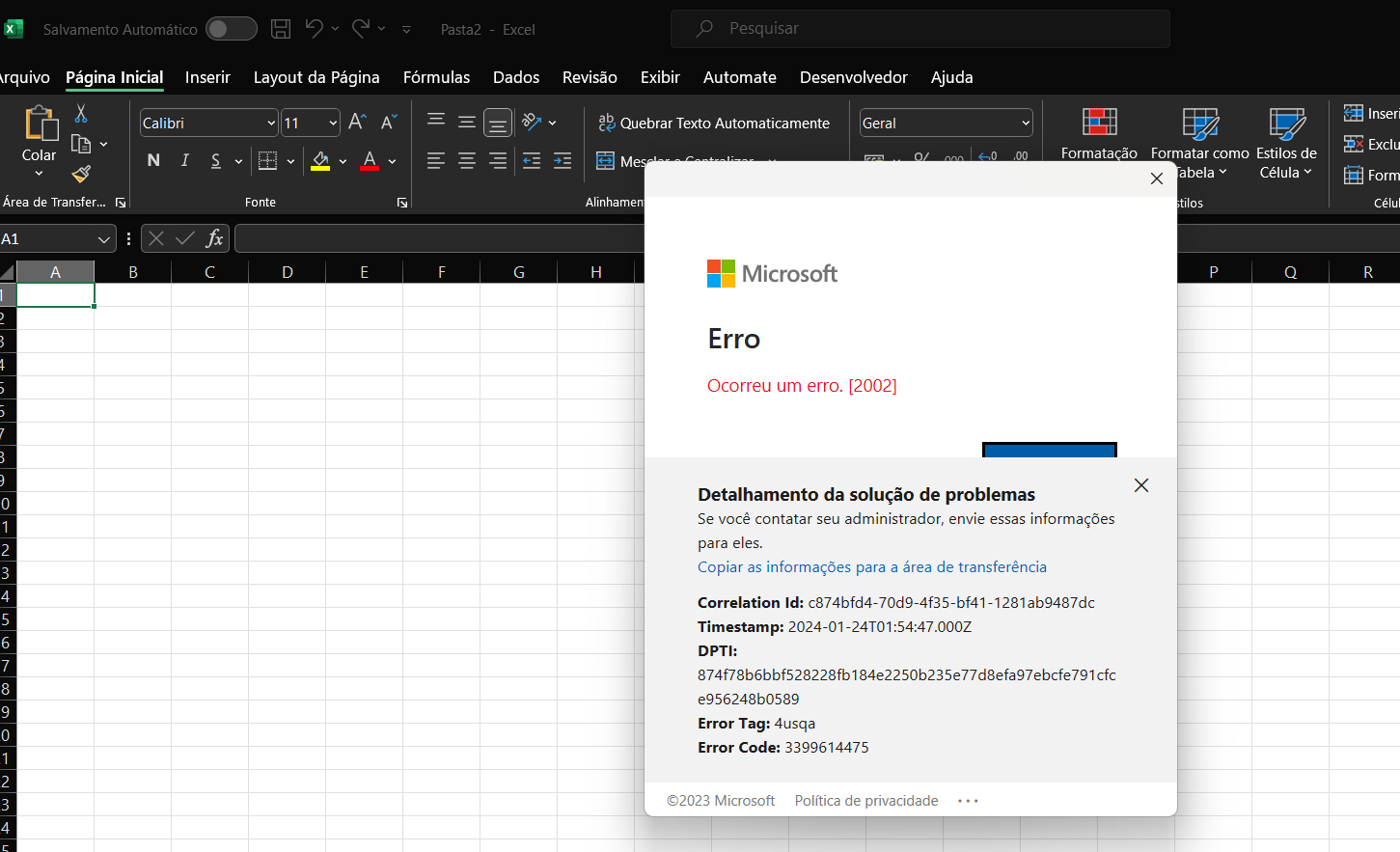
Task: Click the Formatação Condicional icon
Action: point(1099,123)
